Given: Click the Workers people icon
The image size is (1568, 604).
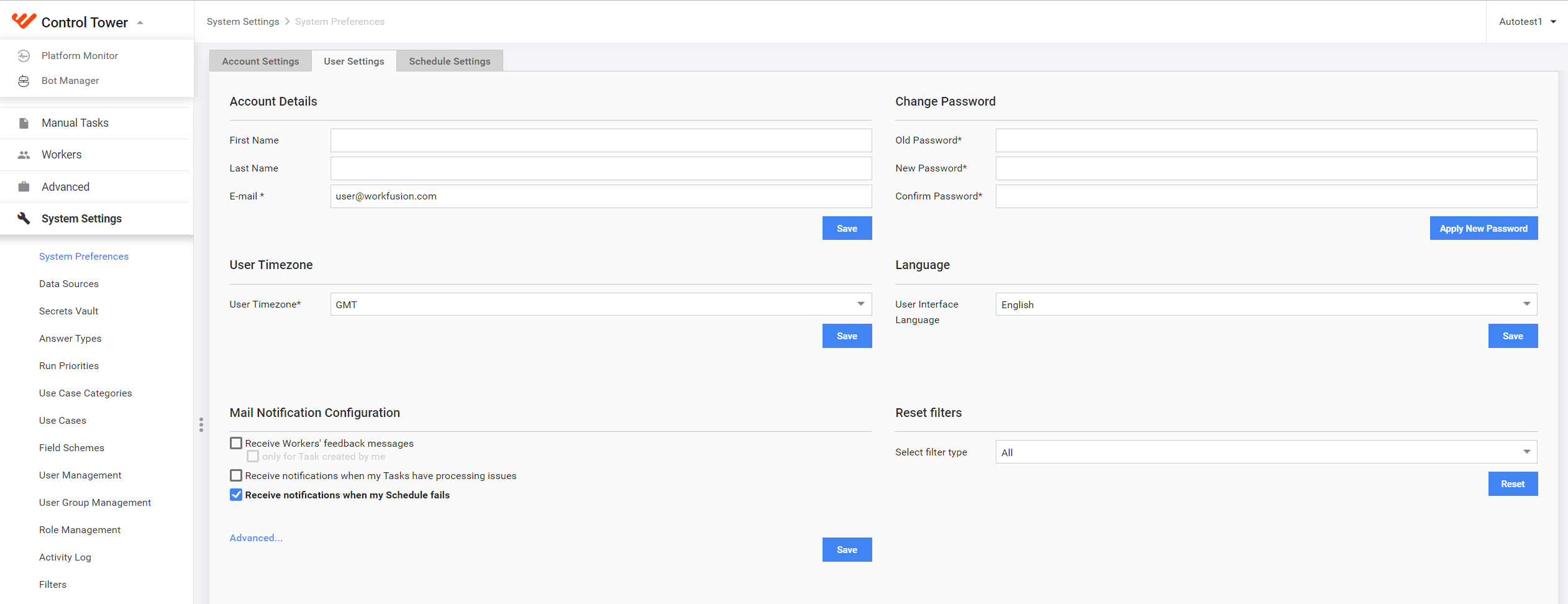Looking at the screenshot, I should click(24, 155).
